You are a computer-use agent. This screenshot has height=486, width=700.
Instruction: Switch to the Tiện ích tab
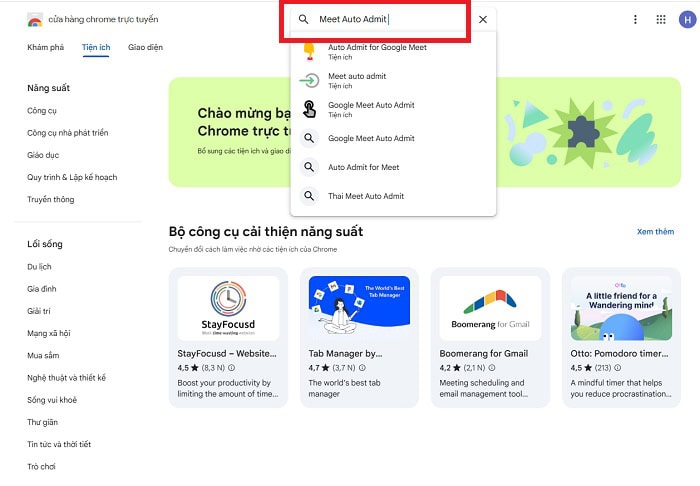tap(96, 47)
